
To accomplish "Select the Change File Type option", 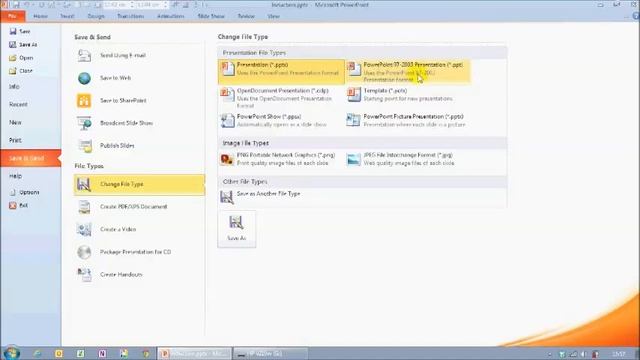I will (x=139, y=184).
